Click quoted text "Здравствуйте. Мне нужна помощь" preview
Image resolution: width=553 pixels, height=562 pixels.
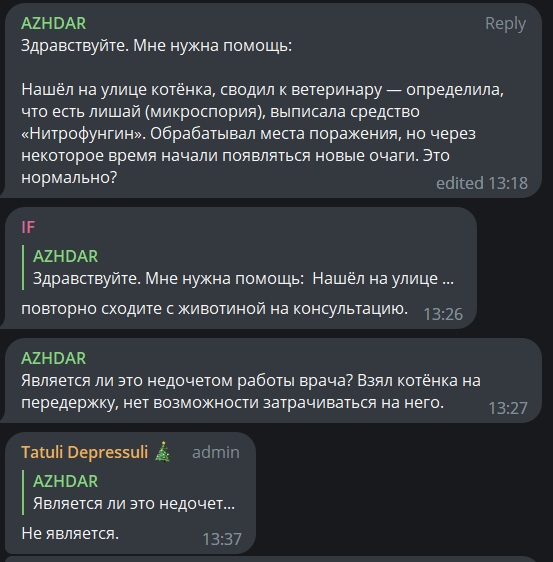pos(168,278)
